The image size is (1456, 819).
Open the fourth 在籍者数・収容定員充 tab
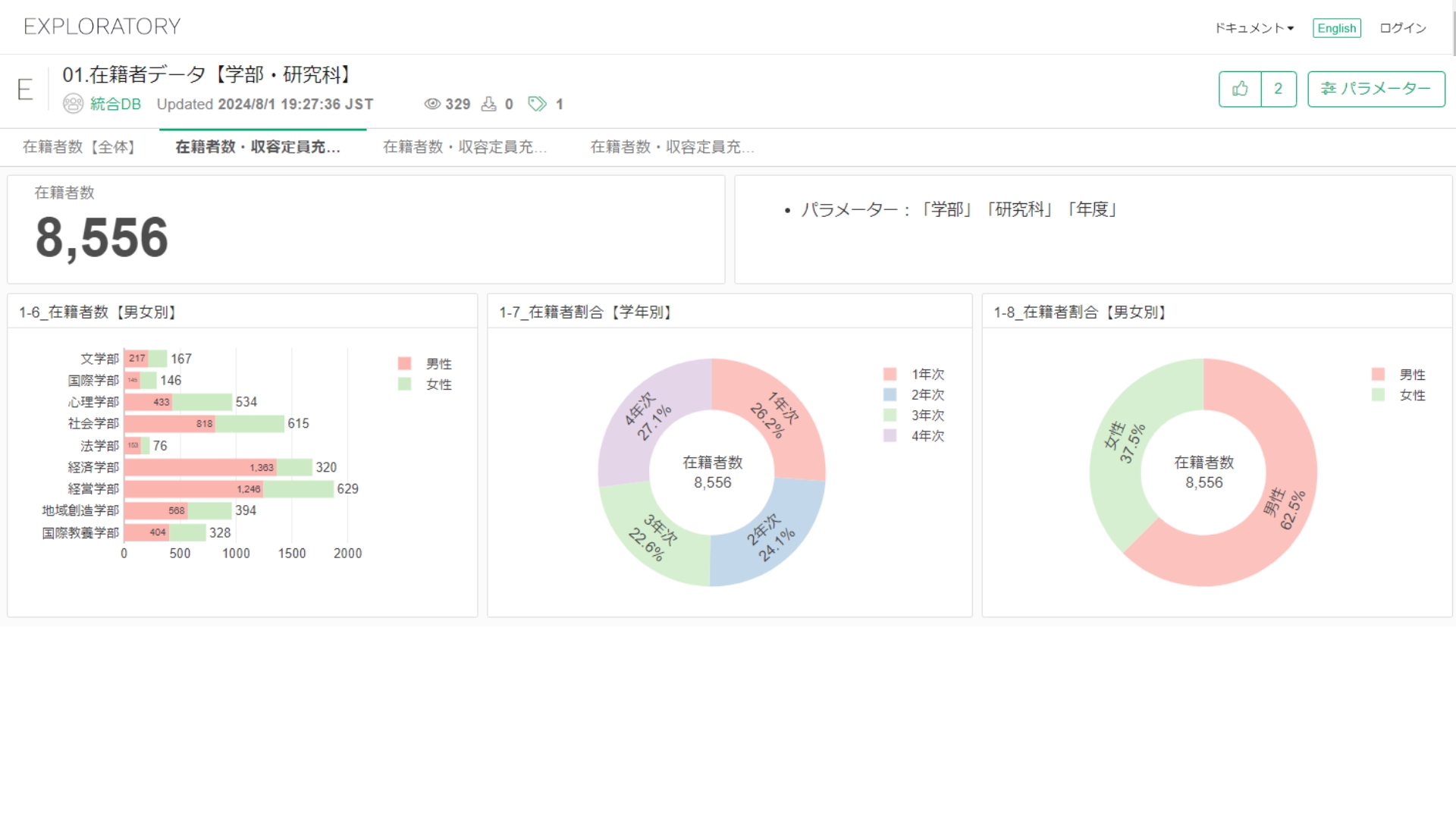(672, 147)
